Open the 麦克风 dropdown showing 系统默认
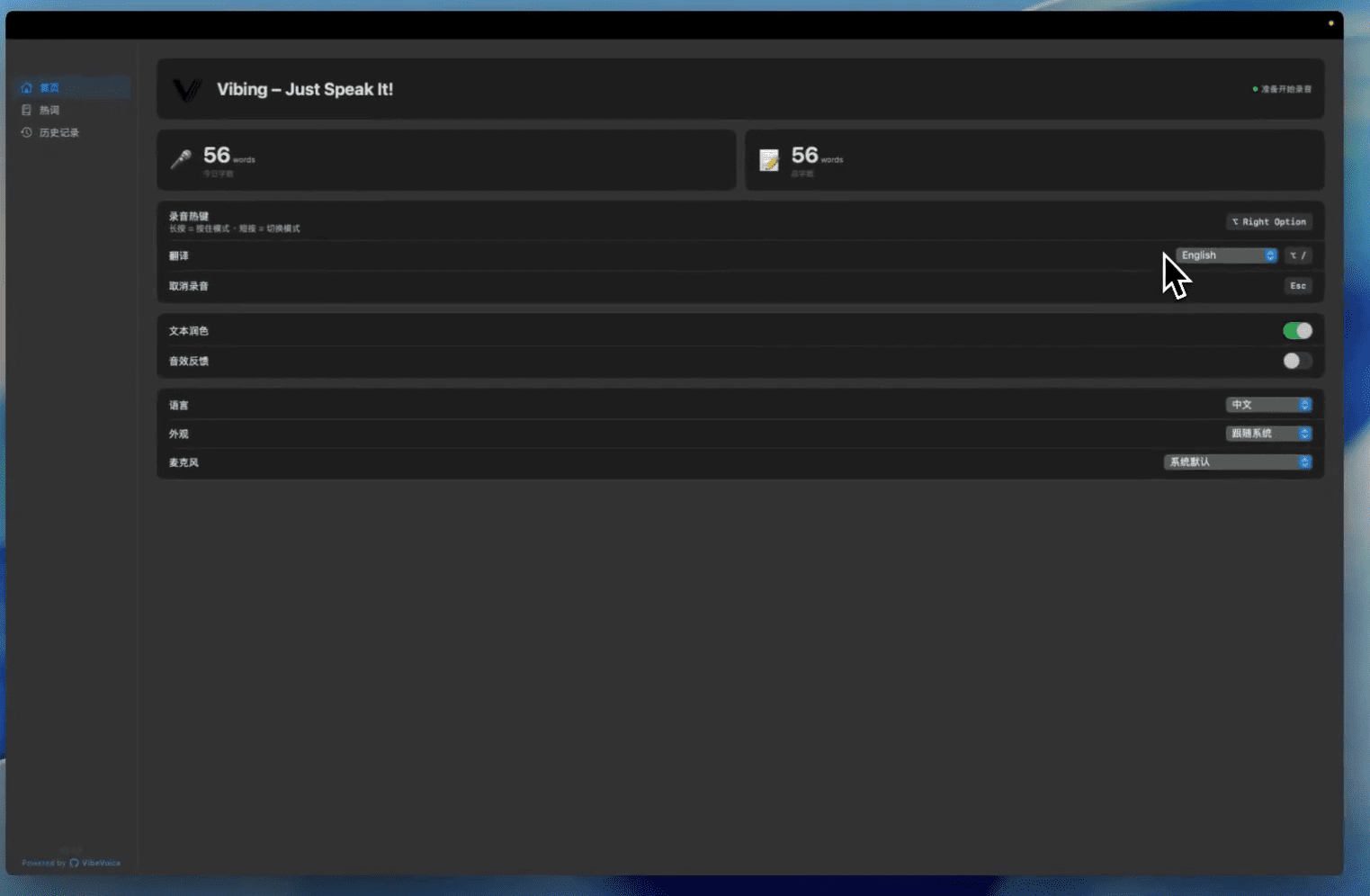This screenshot has width=1370, height=896. tap(1237, 462)
